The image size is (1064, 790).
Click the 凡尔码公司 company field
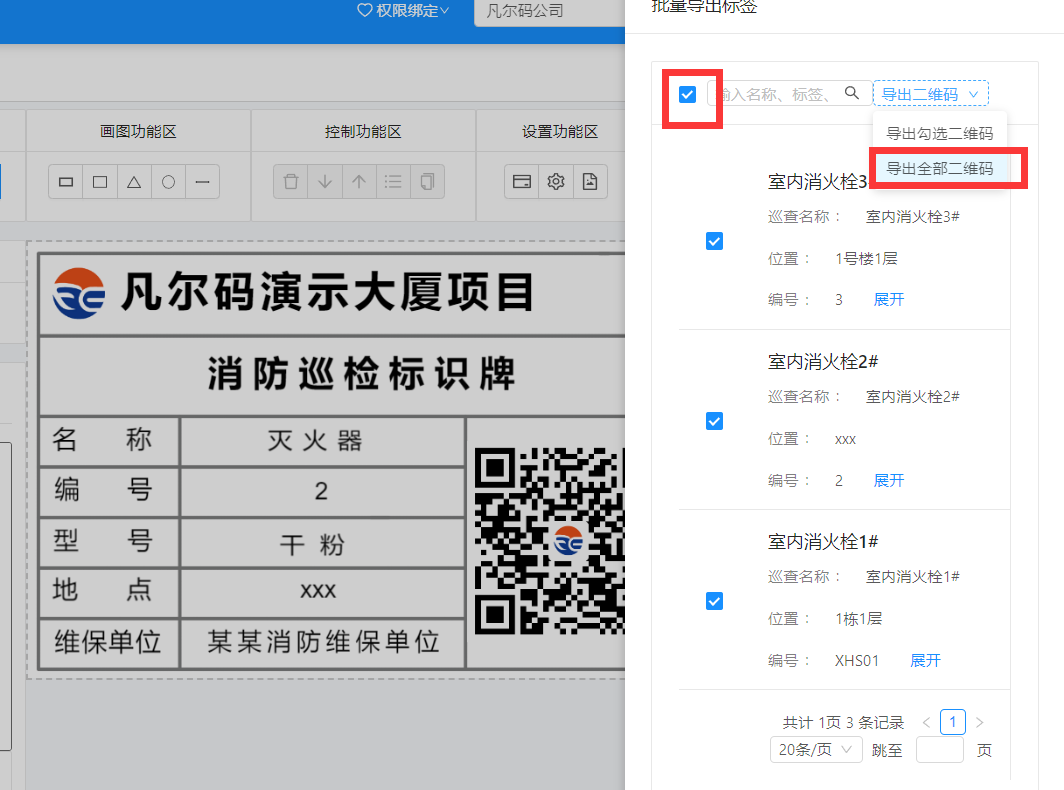pyautogui.click(x=549, y=11)
